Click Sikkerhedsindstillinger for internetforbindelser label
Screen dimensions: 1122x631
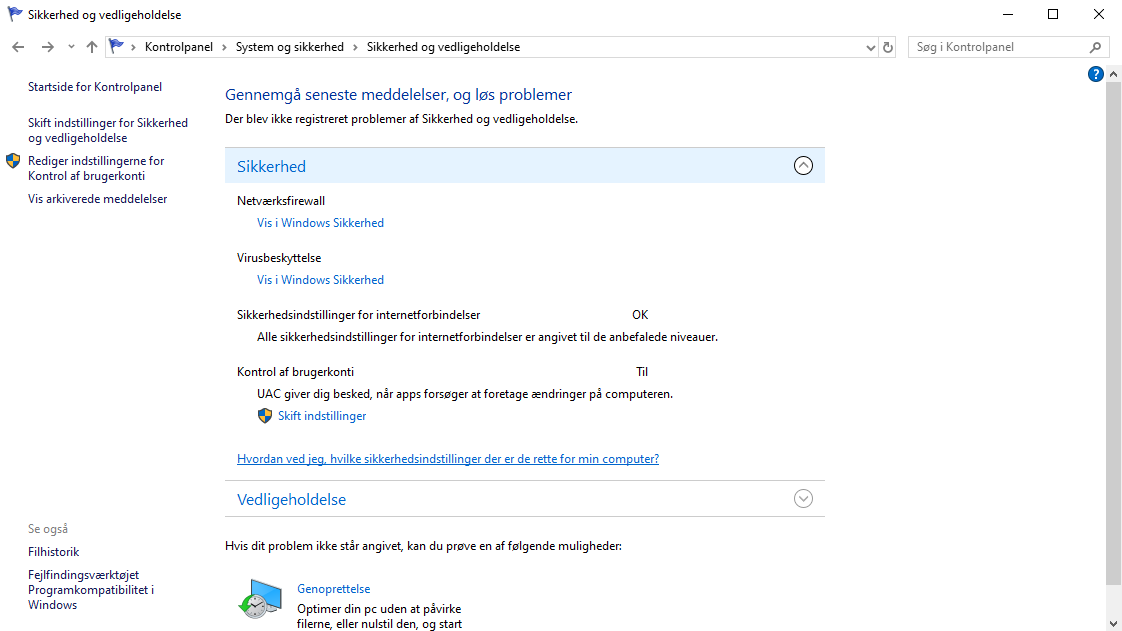pyautogui.click(x=358, y=315)
